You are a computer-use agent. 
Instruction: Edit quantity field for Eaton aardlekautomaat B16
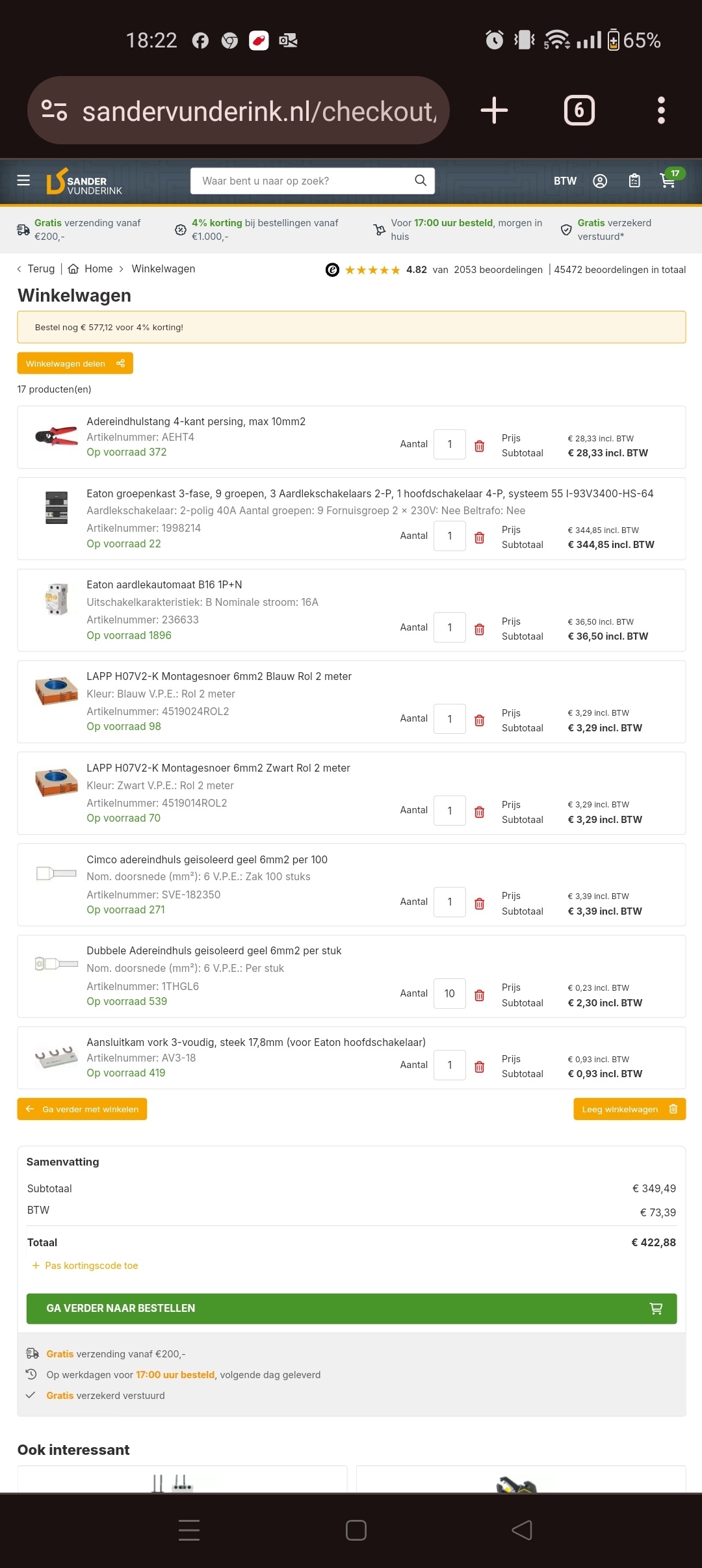click(x=449, y=627)
